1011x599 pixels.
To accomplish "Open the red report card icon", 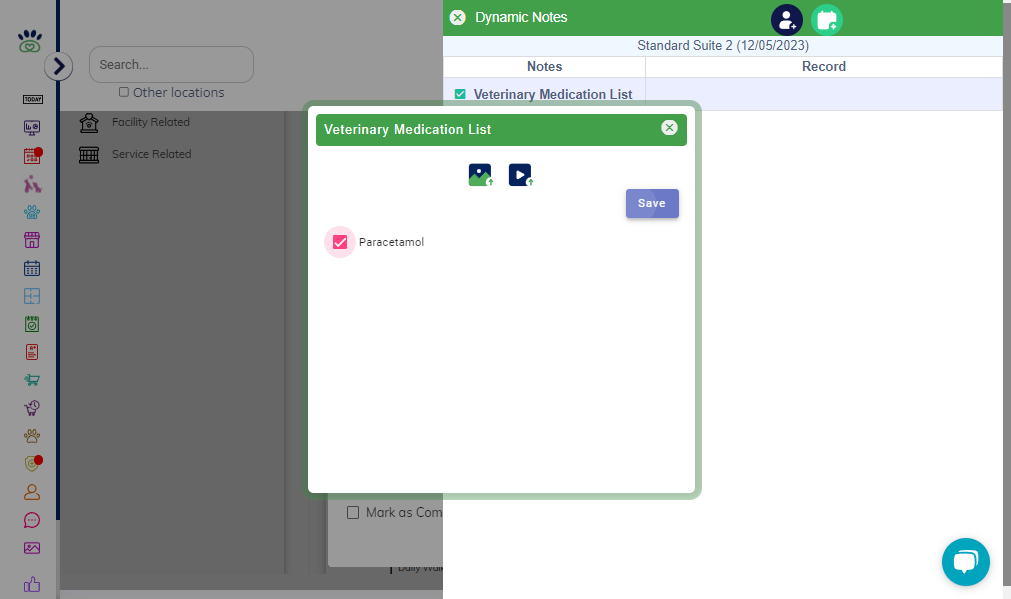I will coord(32,352).
